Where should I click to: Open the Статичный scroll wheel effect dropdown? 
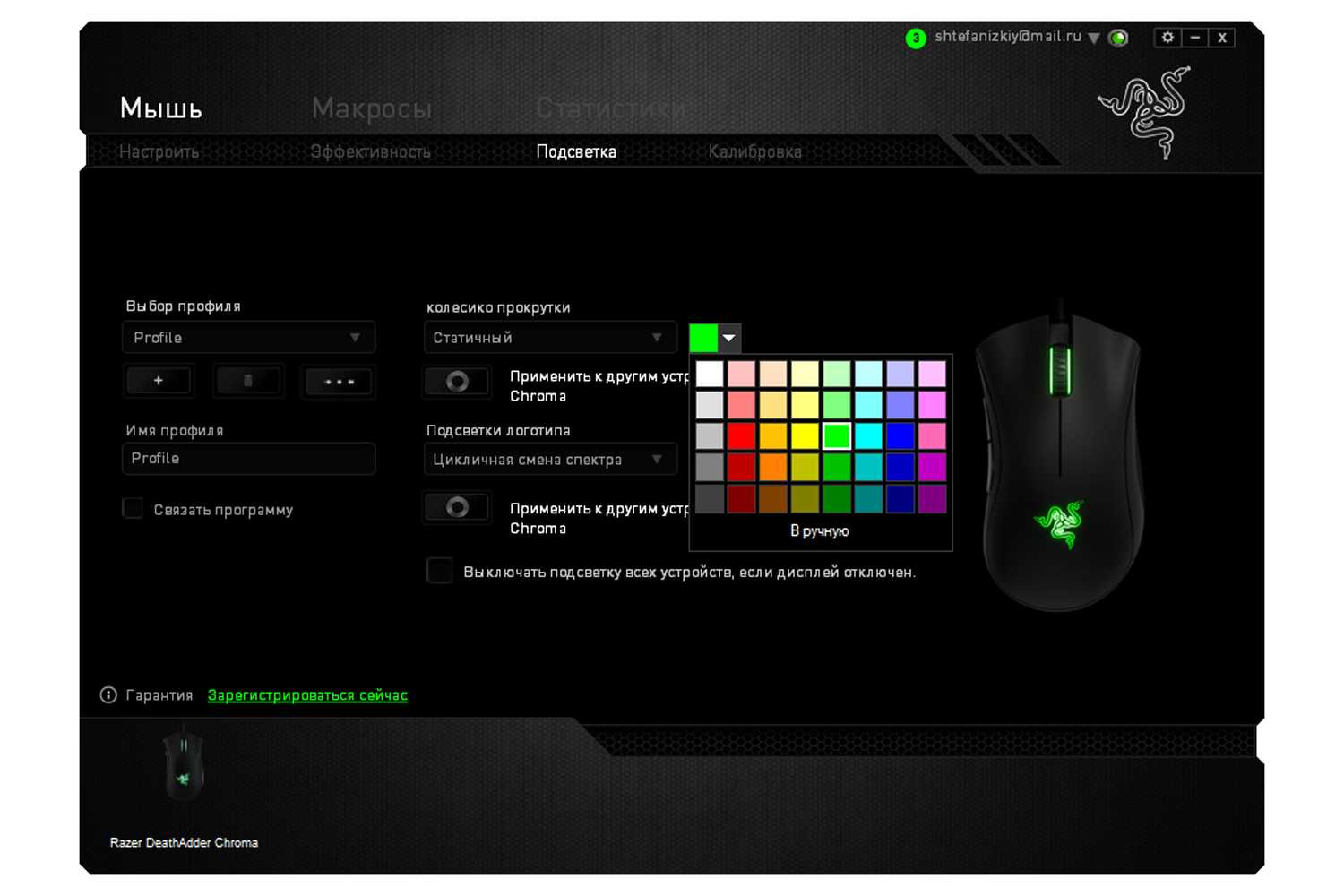tap(549, 338)
